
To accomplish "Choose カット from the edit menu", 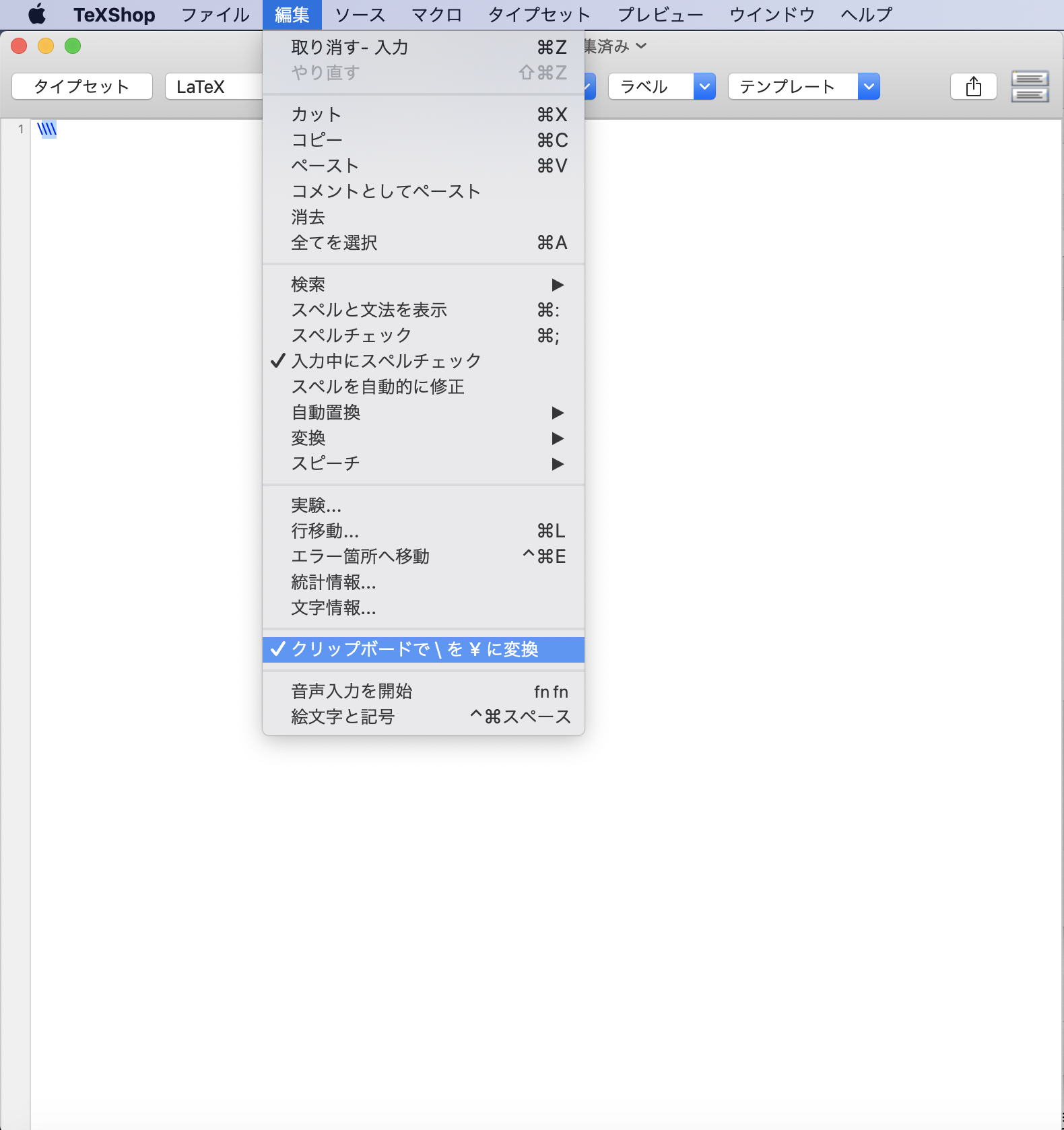I will click(424, 114).
